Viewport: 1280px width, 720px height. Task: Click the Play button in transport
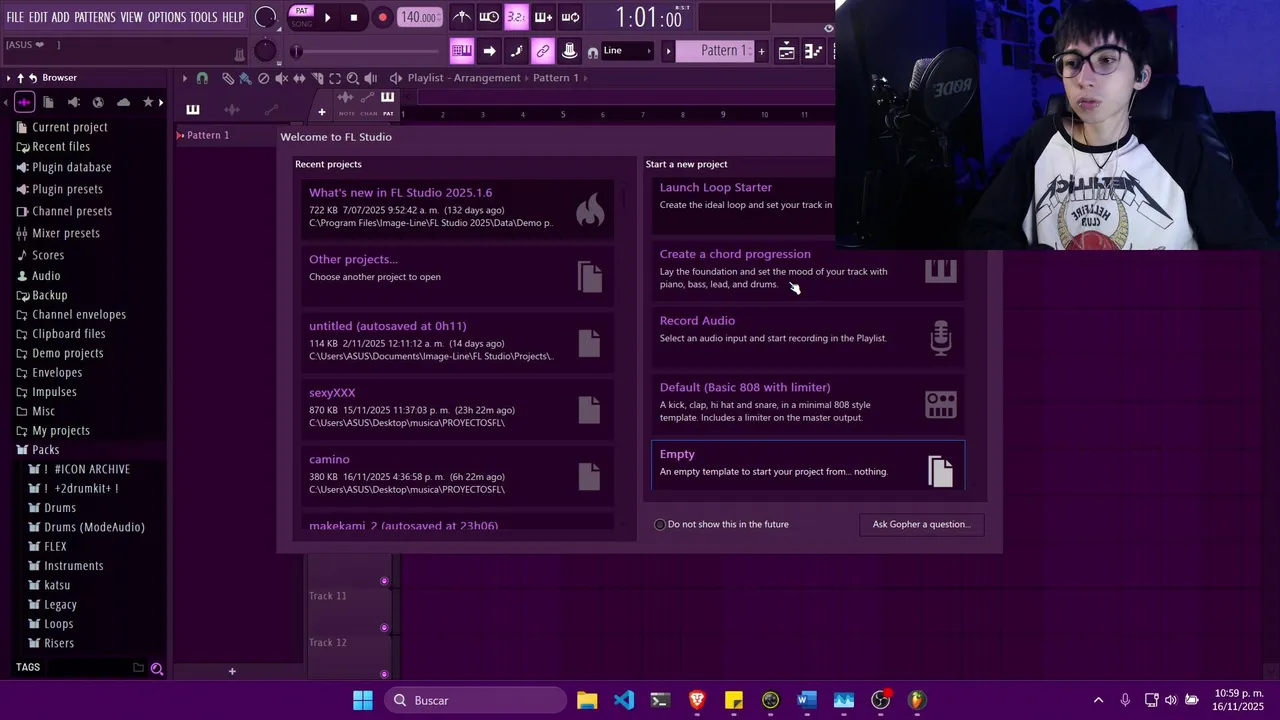point(327,17)
